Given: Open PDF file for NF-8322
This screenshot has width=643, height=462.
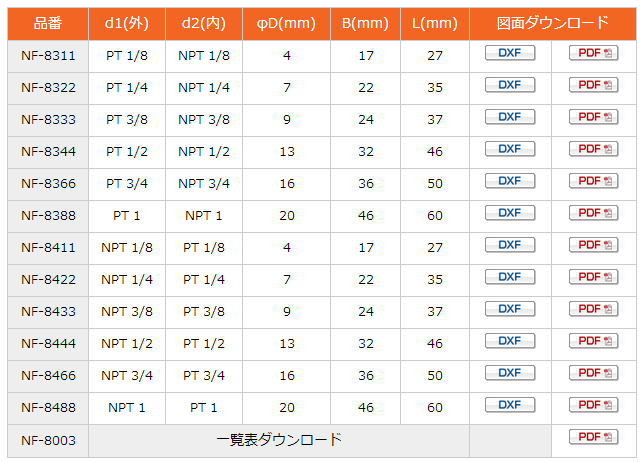Looking at the screenshot, I should tap(593, 85).
